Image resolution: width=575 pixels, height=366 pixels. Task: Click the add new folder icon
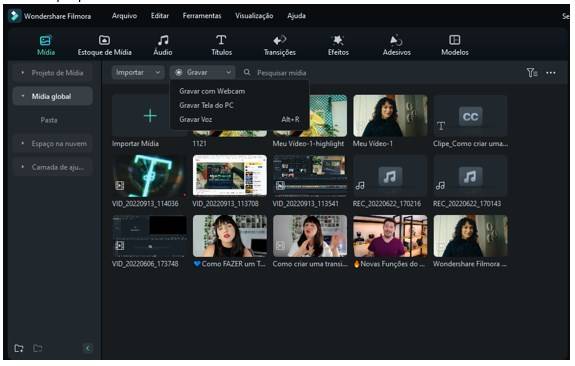[19, 348]
